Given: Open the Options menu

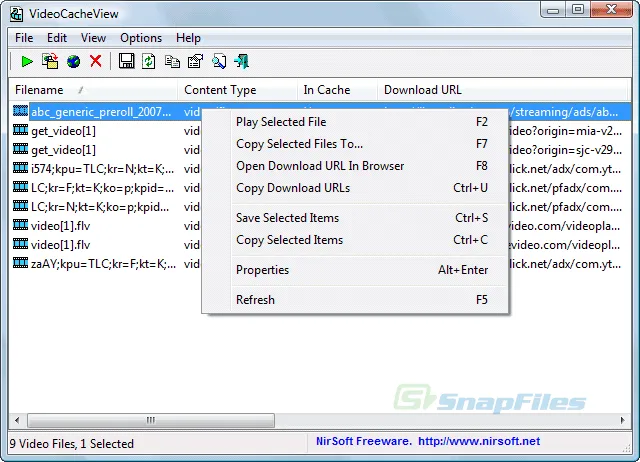Looking at the screenshot, I should [x=141, y=38].
